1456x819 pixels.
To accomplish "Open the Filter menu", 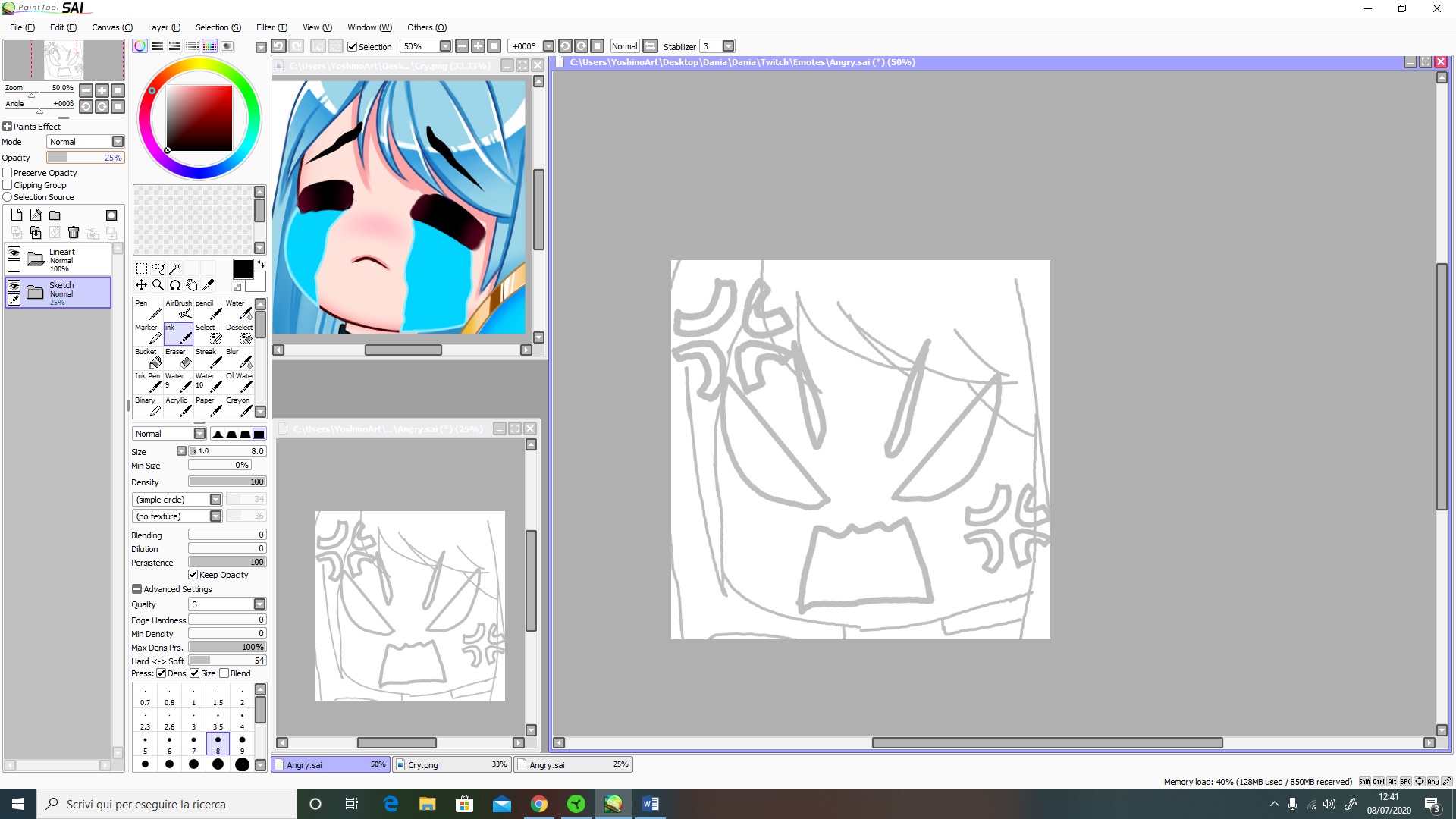I will click(x=271, y=27).
